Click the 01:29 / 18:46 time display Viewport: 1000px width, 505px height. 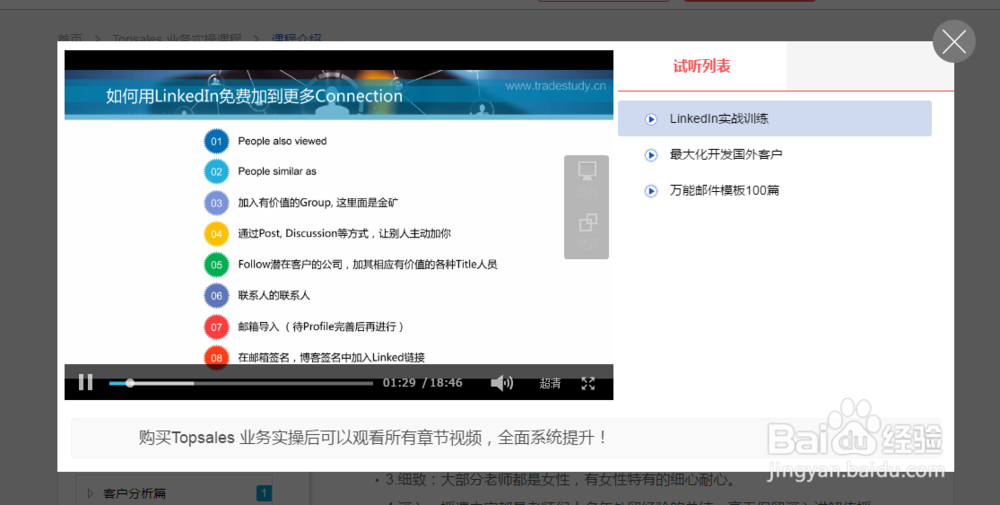pos(422,383)
